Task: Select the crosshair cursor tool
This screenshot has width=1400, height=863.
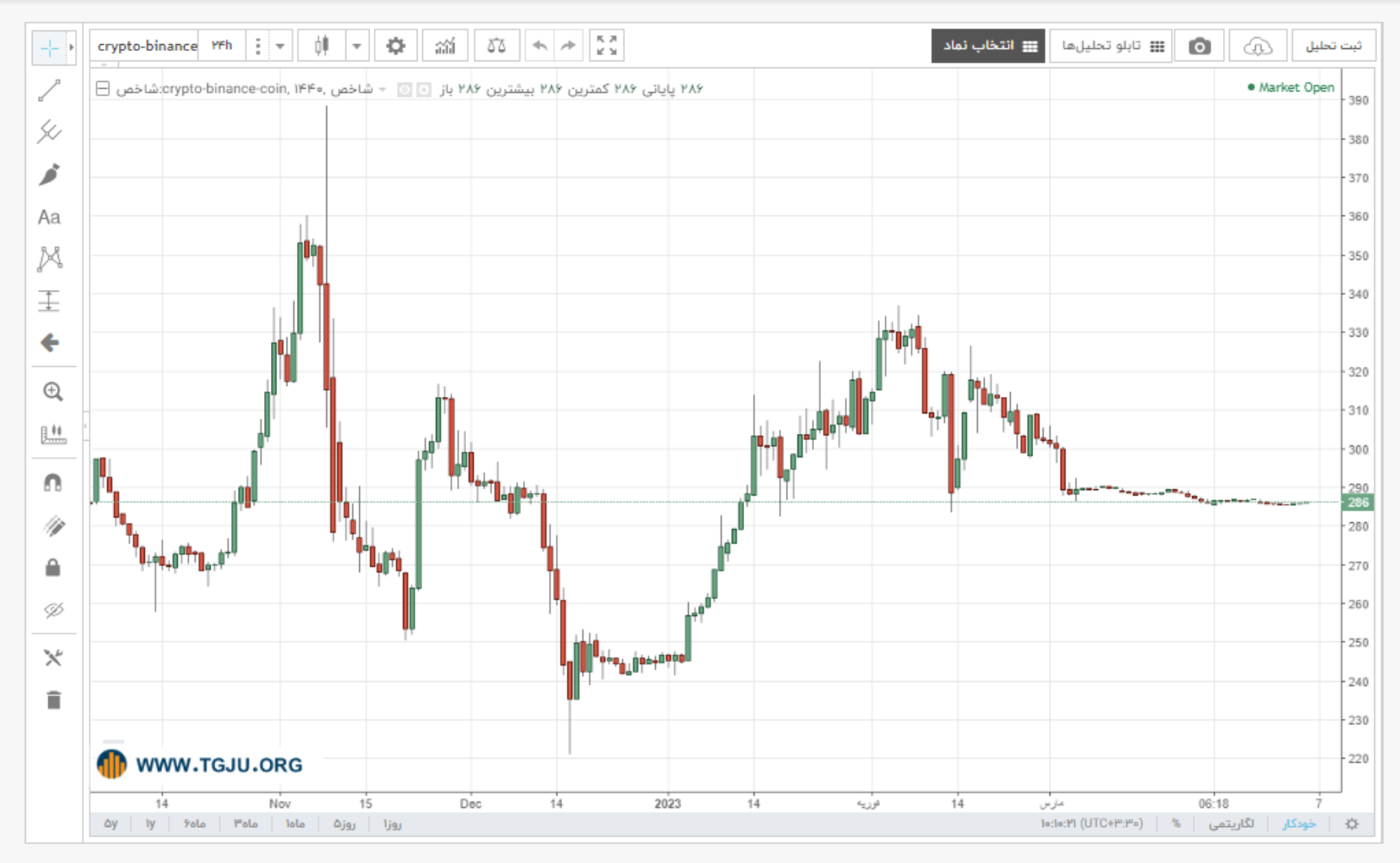Action: click(x=49, y=48)
